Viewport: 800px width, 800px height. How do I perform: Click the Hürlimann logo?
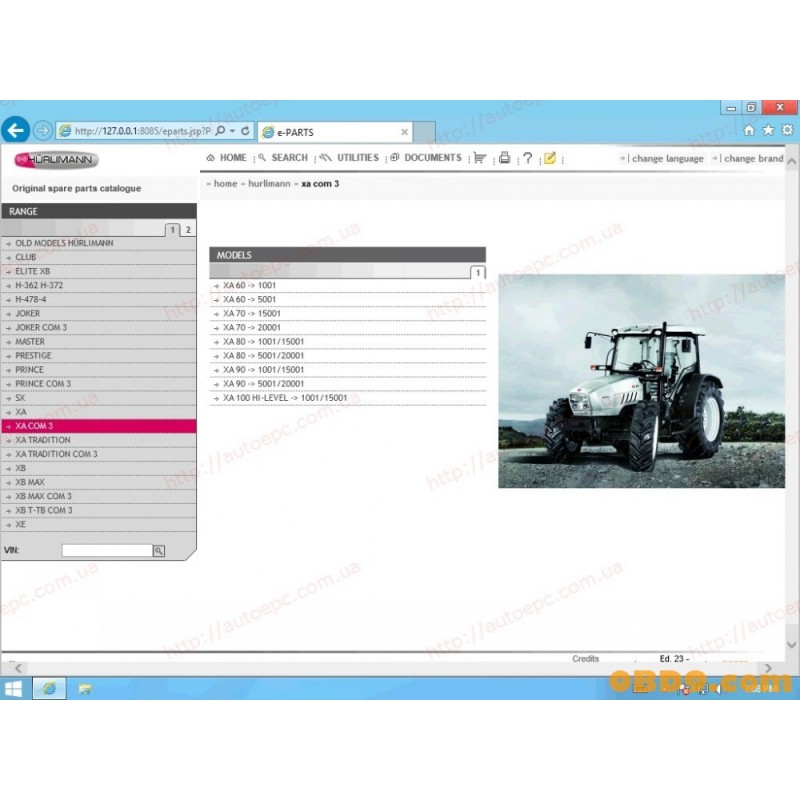click(x=56, y=160)
